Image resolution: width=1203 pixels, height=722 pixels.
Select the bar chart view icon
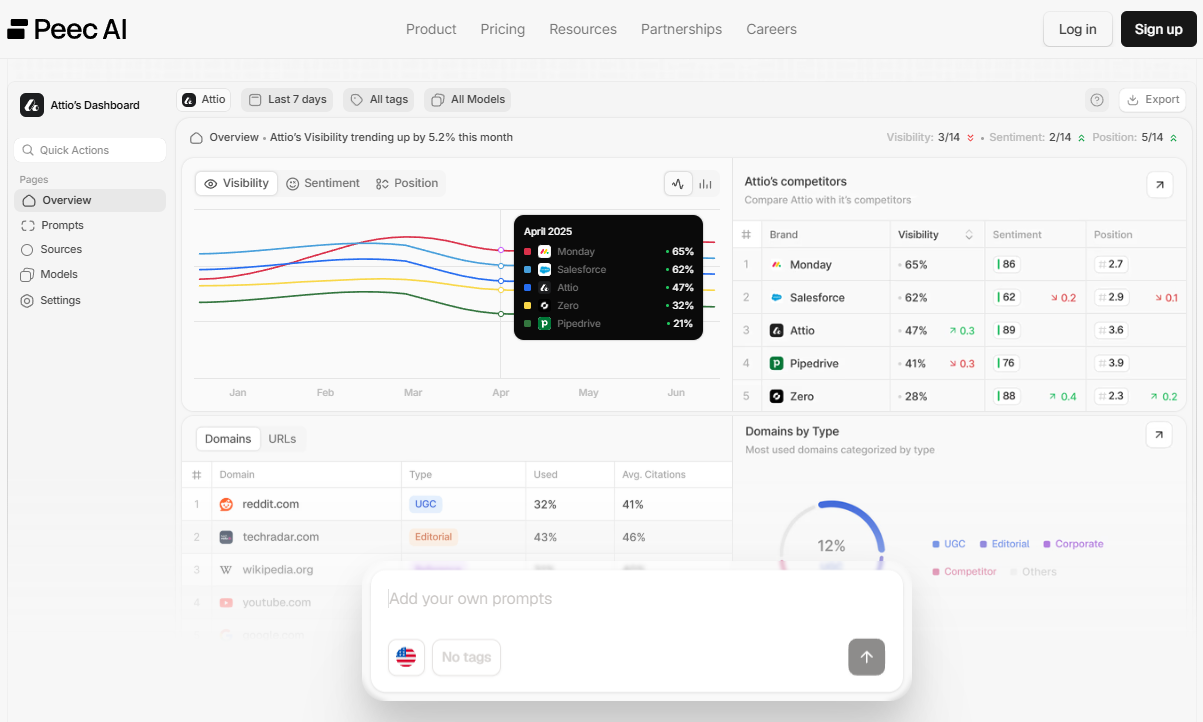click(706, 183)
